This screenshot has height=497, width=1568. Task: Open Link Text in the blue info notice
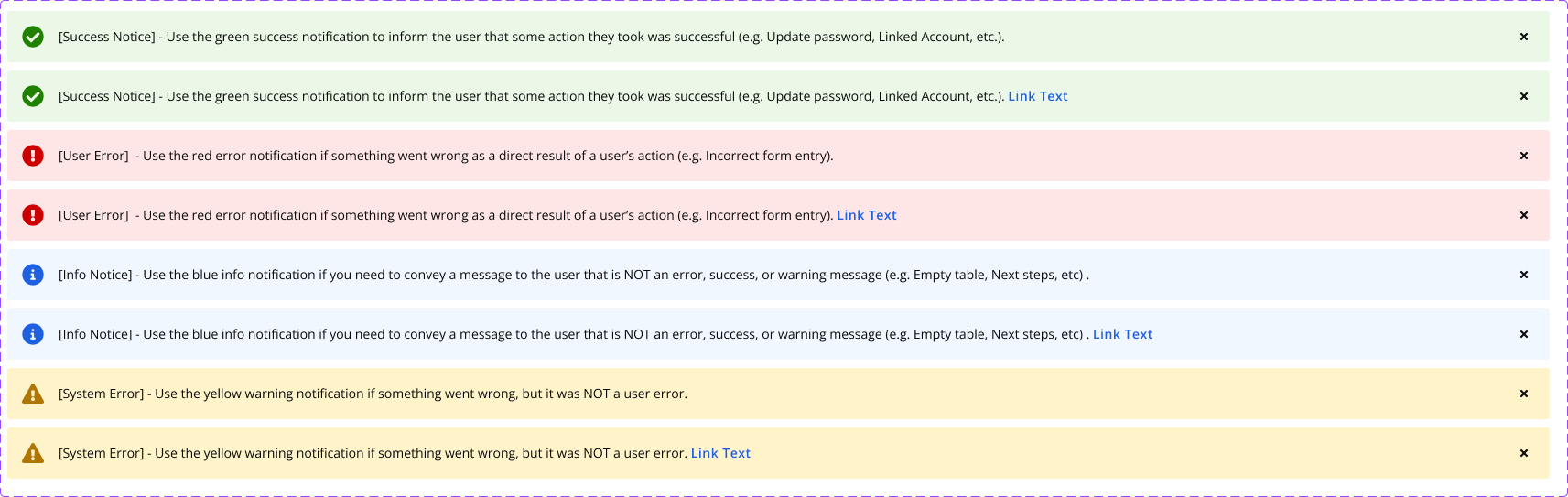point(1122,334)
